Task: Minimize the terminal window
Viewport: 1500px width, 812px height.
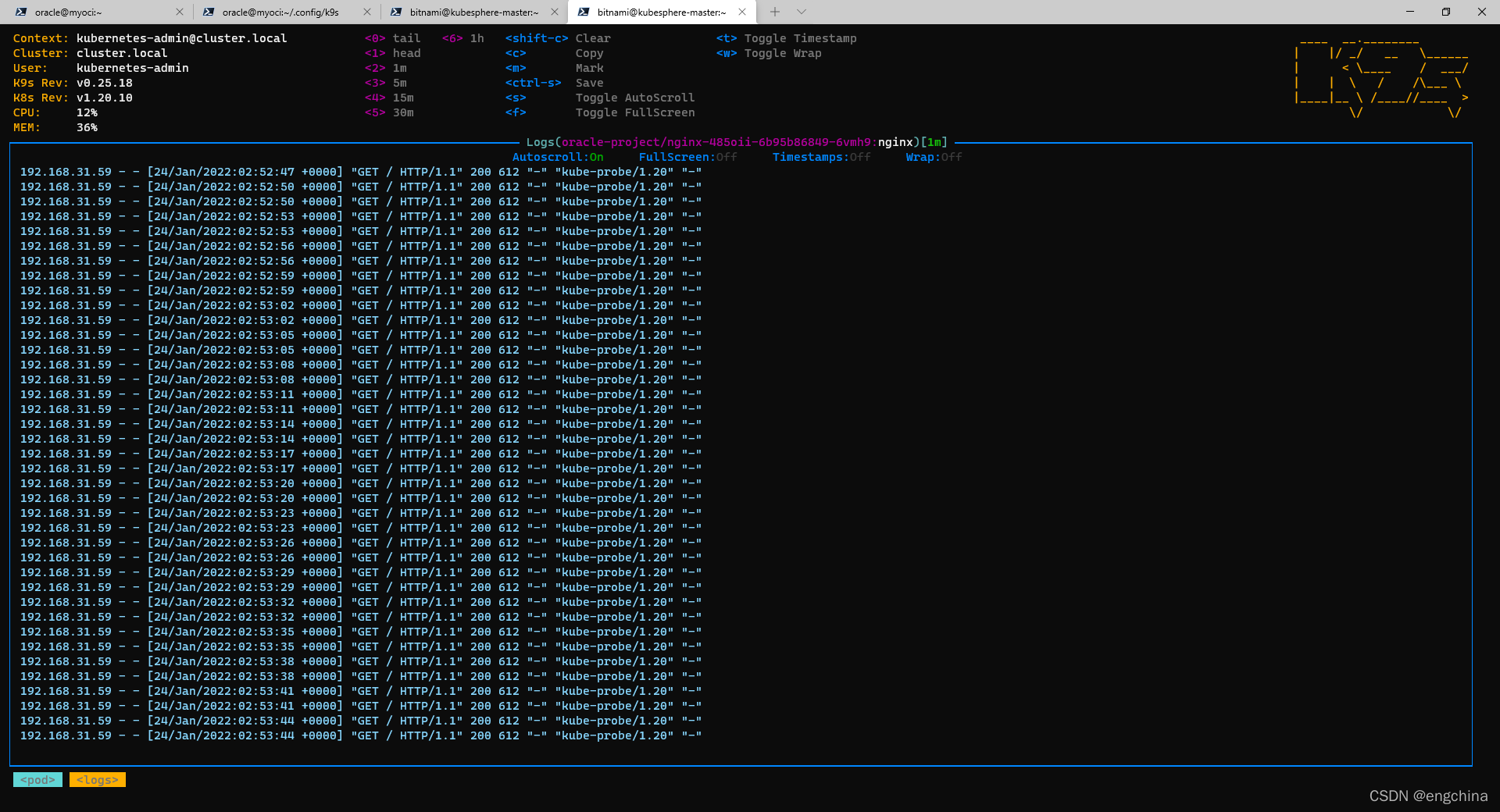Action: click(1410, 12)
